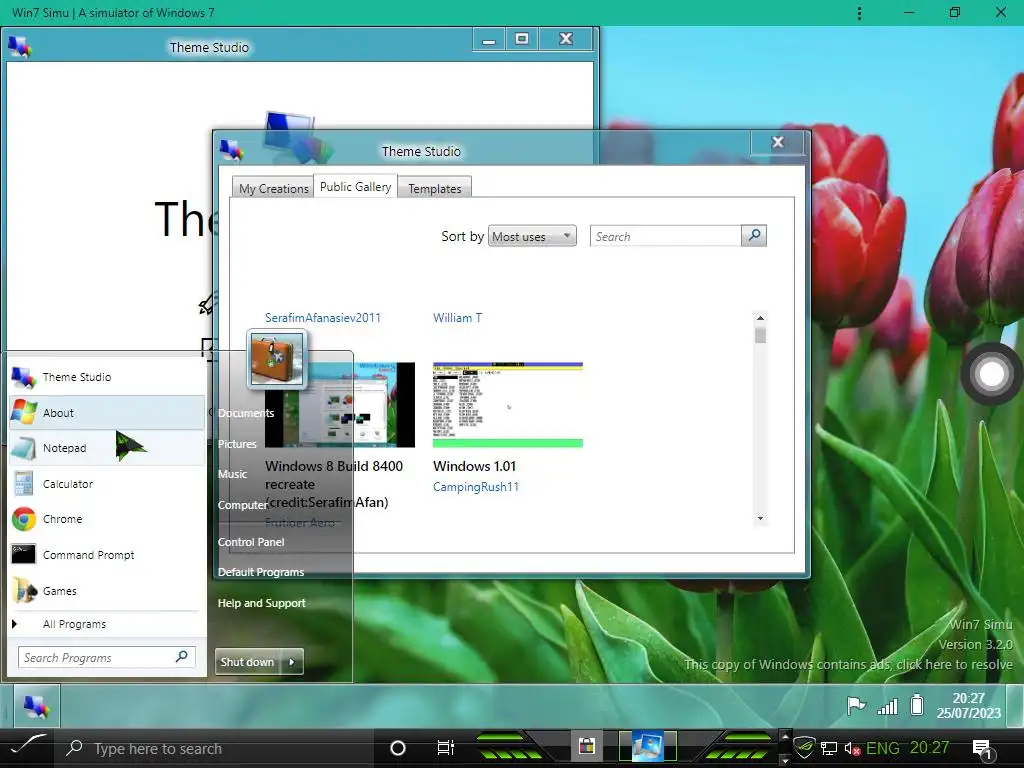Open the SerafimAfanasiev2011 author link

coord(323,318)
